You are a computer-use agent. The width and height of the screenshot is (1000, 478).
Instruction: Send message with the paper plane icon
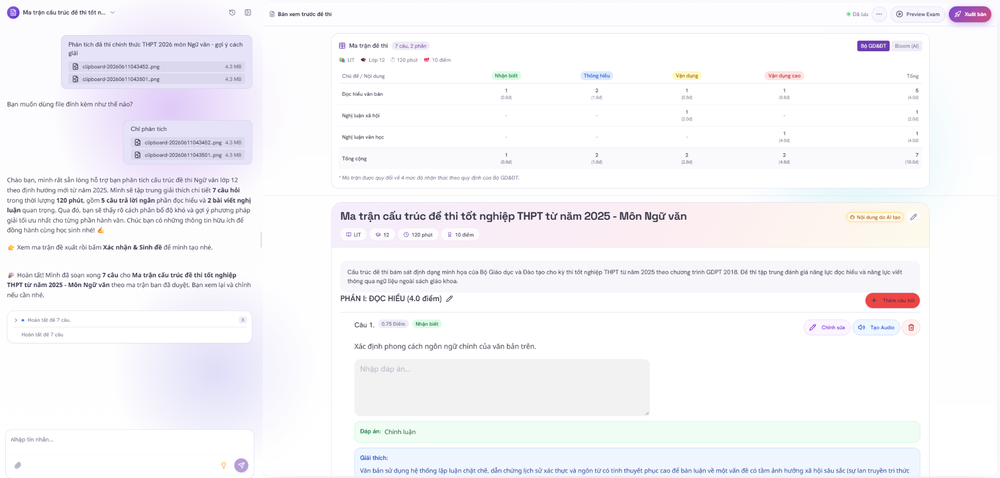coord(241,465)
